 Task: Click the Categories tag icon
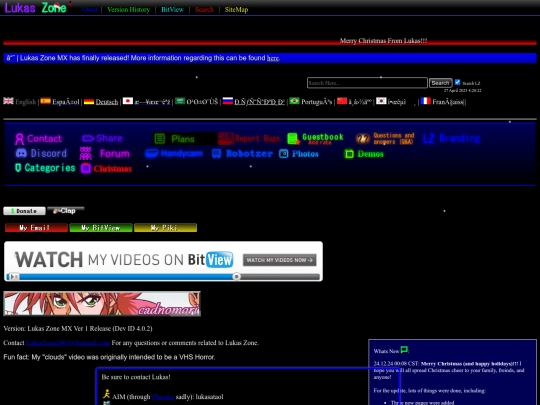pos(18,168)
